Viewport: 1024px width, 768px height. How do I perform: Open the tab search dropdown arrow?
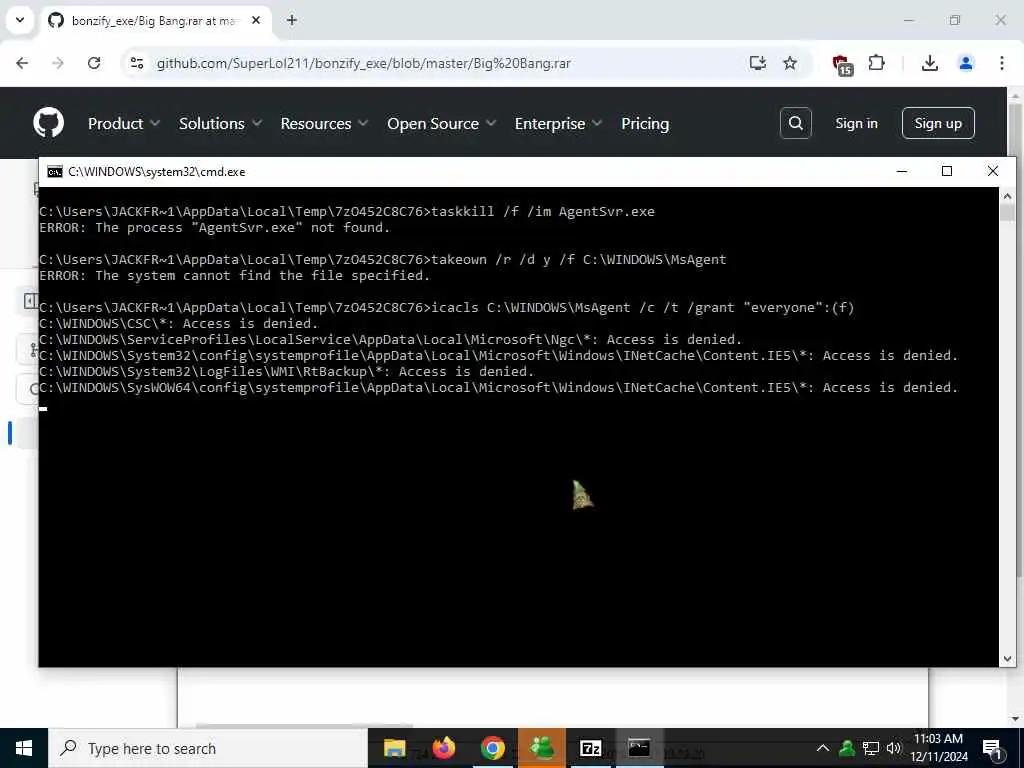[x=20, y=20]
